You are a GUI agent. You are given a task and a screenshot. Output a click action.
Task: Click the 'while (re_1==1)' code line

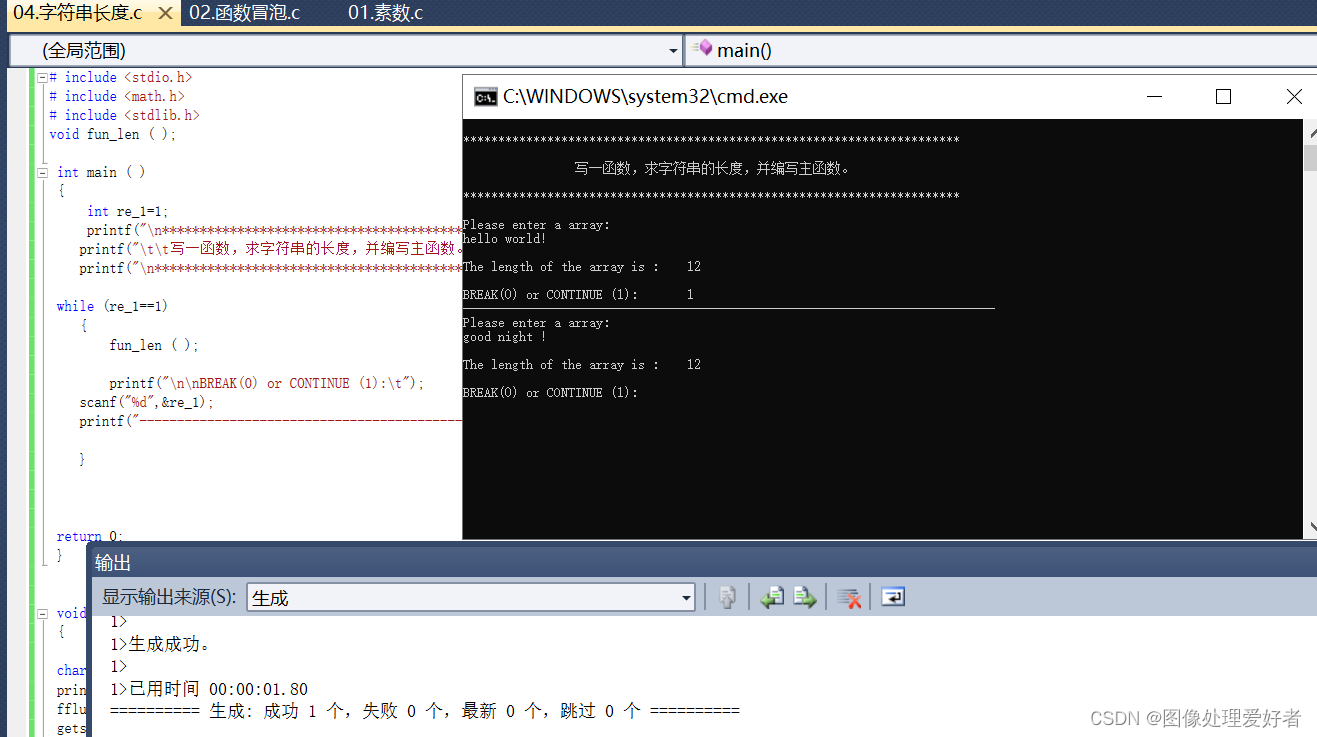[112, 306]
